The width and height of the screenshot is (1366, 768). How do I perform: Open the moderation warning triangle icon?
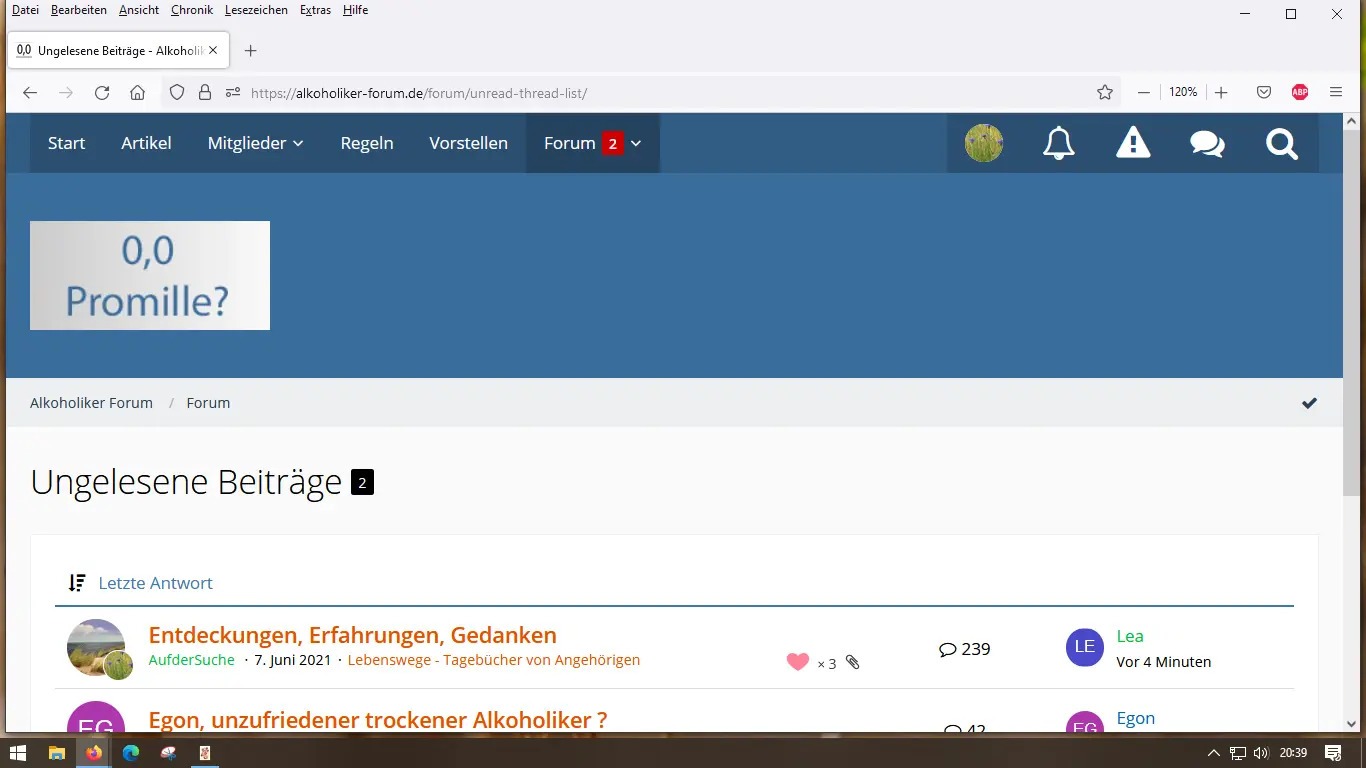(1133, 143)
